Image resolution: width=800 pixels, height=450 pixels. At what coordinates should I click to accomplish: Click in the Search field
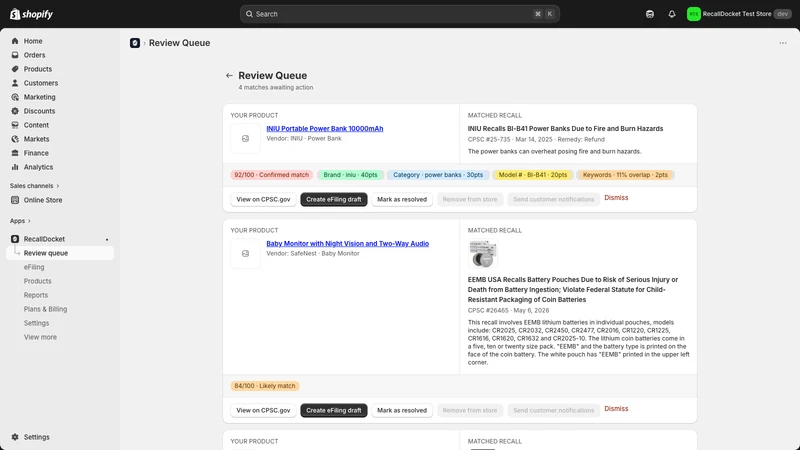click(x=399, y=14)
